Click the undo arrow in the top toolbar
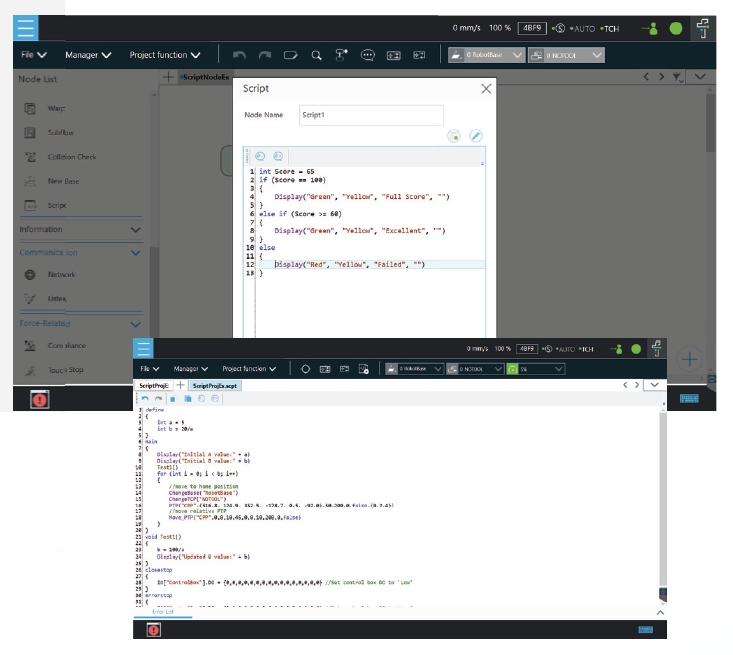This screenshot has height=655, width=733. pyautogui.click(x=239, y=55)
